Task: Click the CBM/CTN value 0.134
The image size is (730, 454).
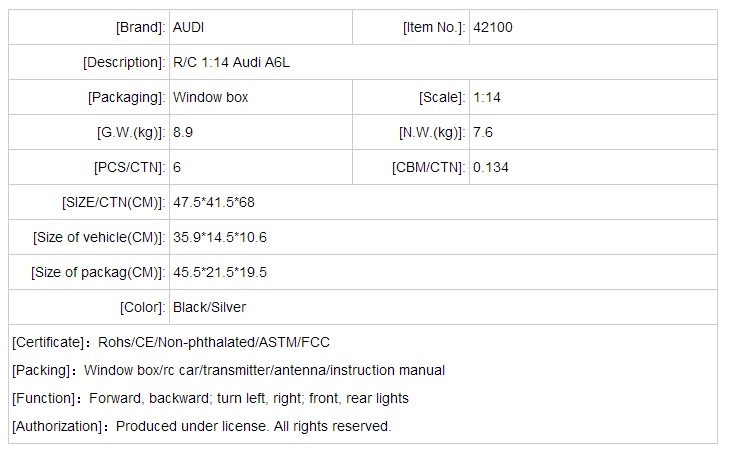Action: tap(491, 167)
